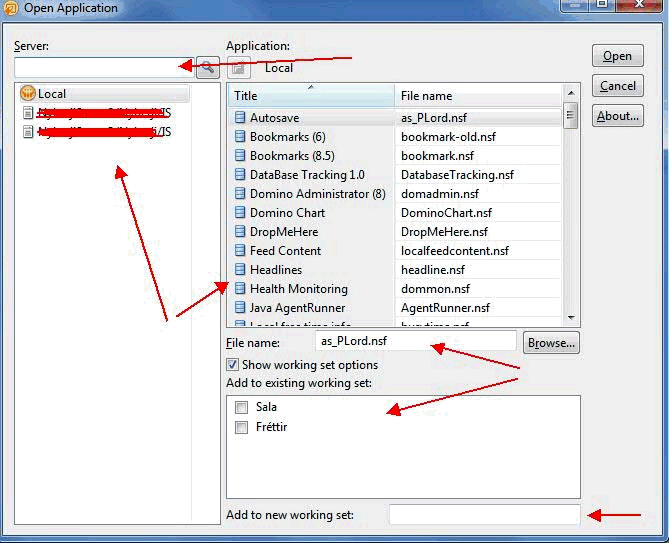Image resolution: width=669 pixels, height=543 pixels.
Task: Click the database icon beside Health Monitoring
Action: (240, 289)
